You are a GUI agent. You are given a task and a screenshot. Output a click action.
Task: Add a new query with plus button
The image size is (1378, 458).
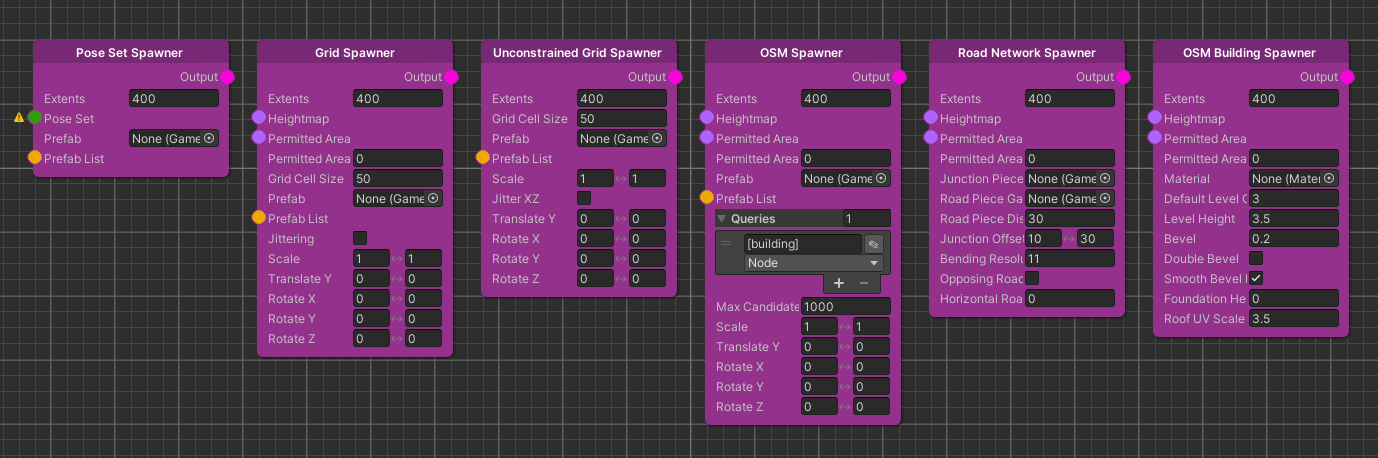click(838, 283)
